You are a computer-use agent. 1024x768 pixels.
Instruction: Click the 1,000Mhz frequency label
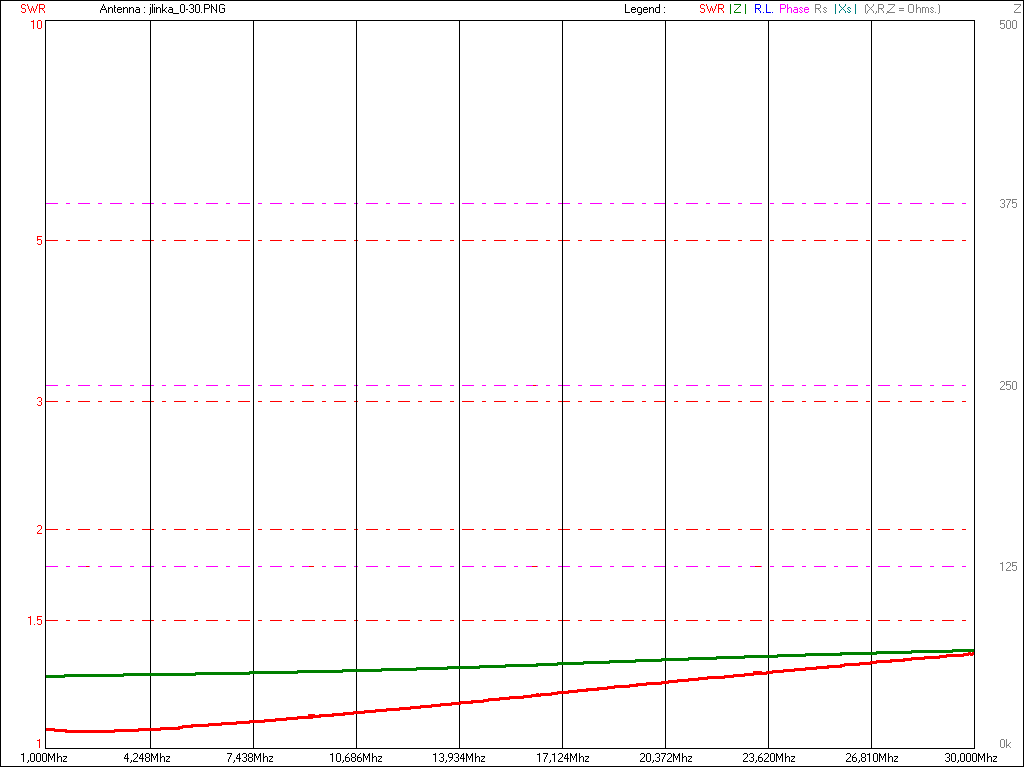(x=43, y=758)
